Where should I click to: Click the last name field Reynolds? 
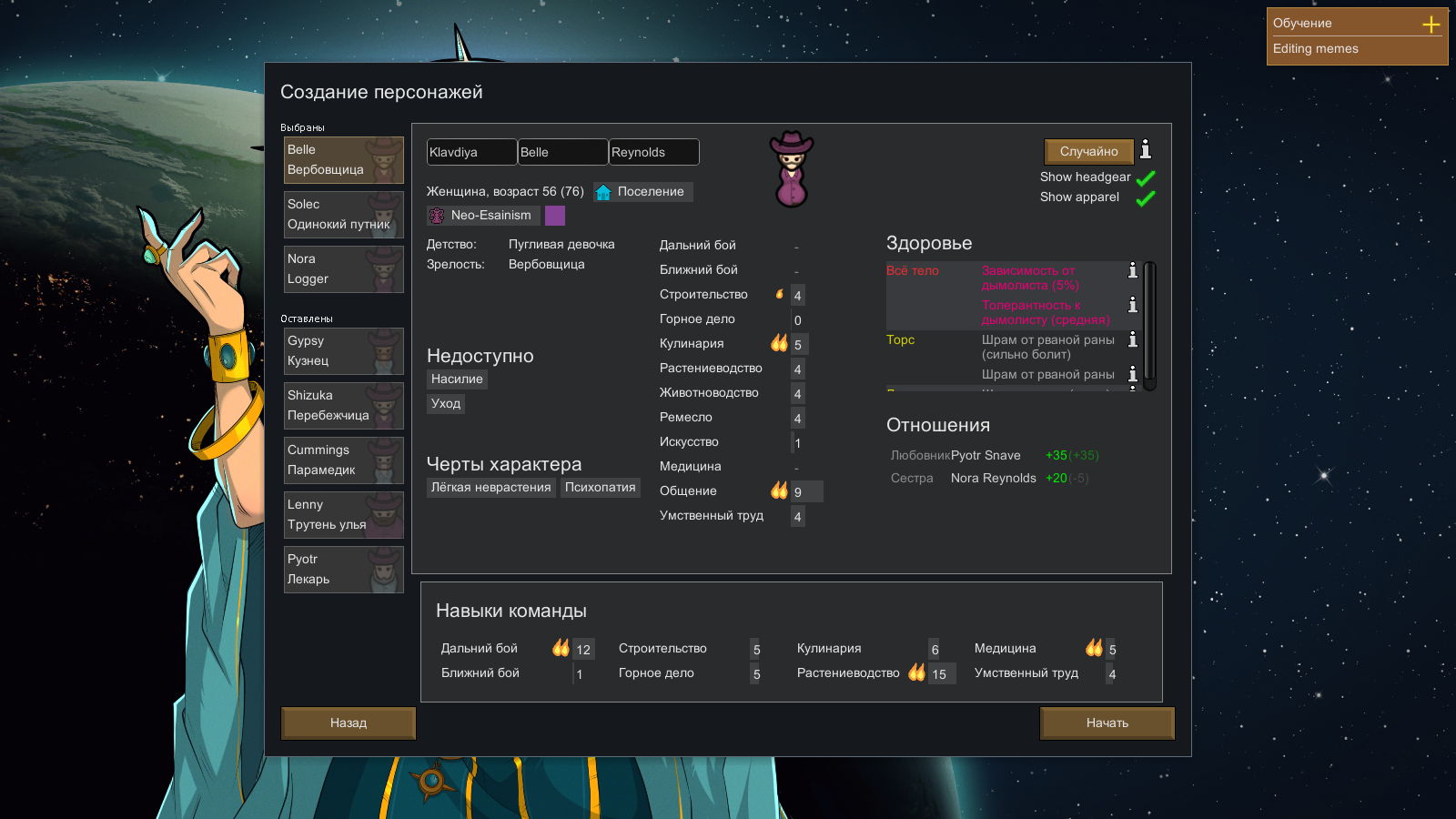point(653,152)
